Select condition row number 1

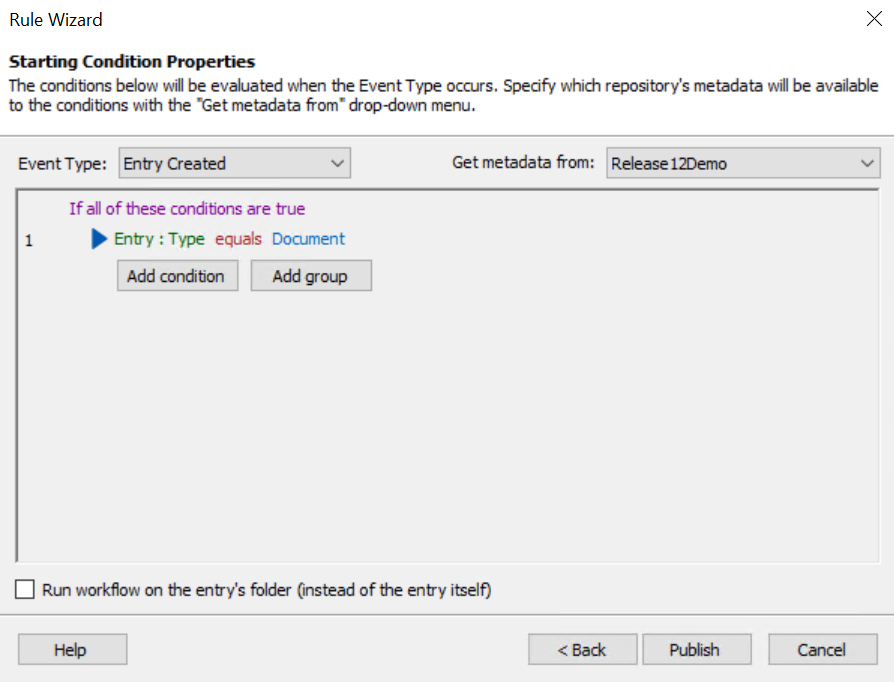pos(29,240)
